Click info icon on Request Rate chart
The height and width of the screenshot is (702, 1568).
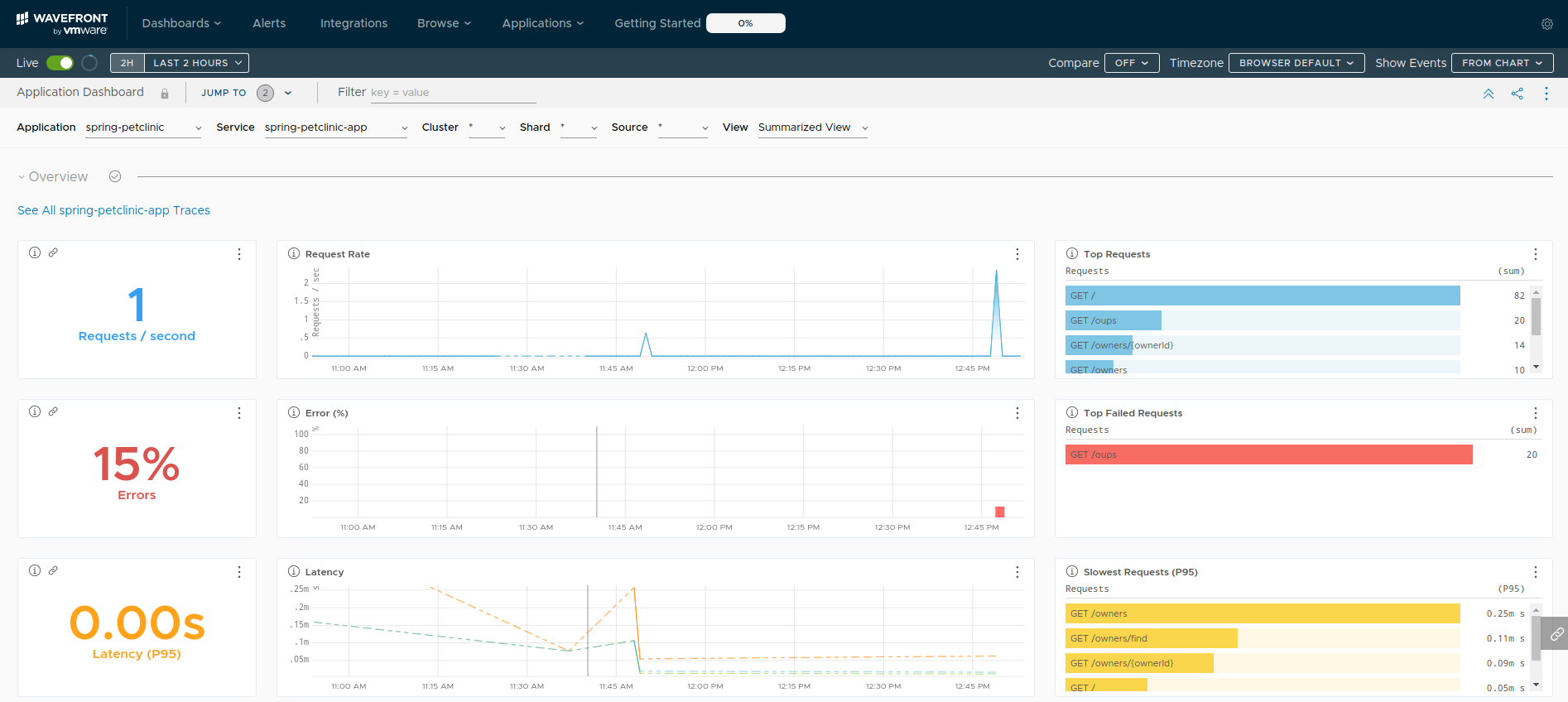[293, 254]
